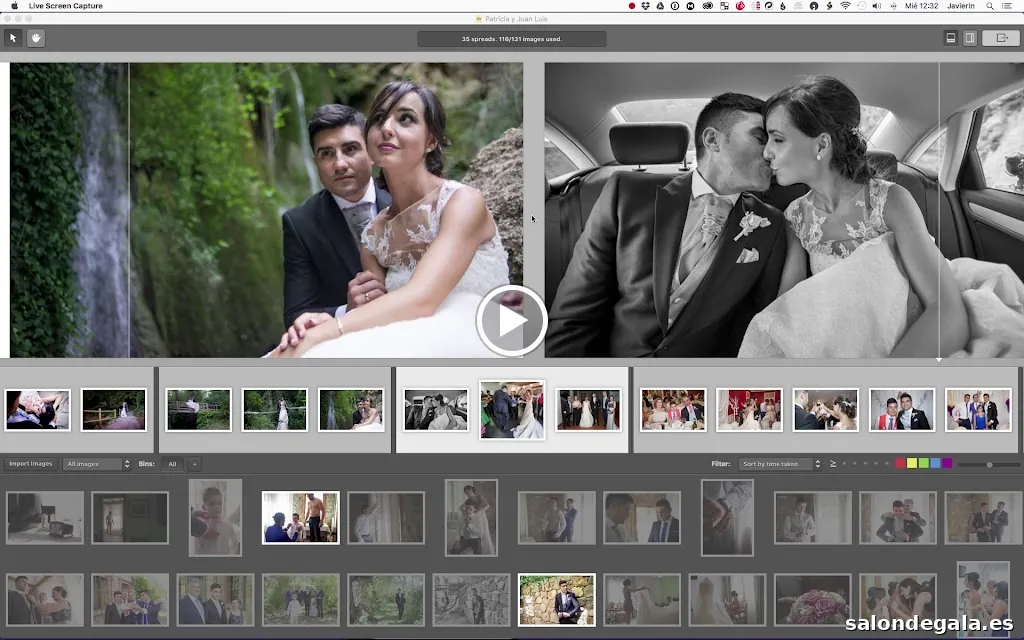Select the shirtless groom thumbnail in library
Viewport: 1024px width, 640px height.
tap(300, 517)
